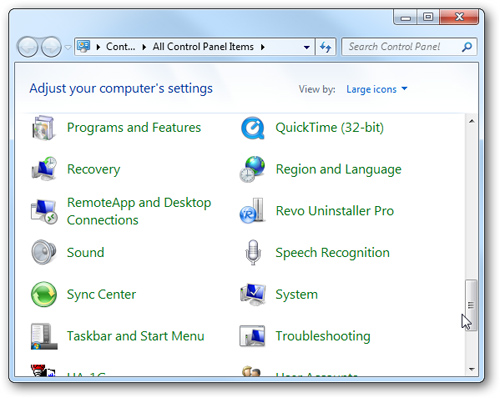The height and width of the screenshot is (398, 500).
Task: Click the search magnifier icon
Action: (467, 47)
